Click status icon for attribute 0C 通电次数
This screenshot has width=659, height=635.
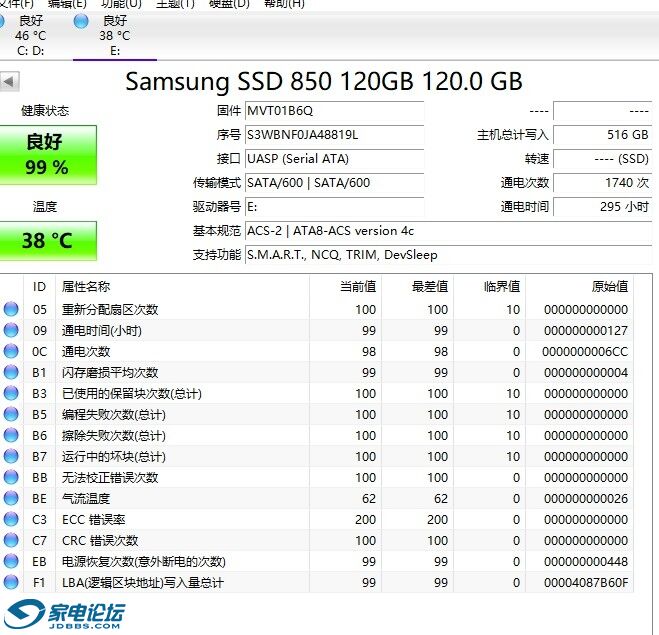tap(11, 351)
